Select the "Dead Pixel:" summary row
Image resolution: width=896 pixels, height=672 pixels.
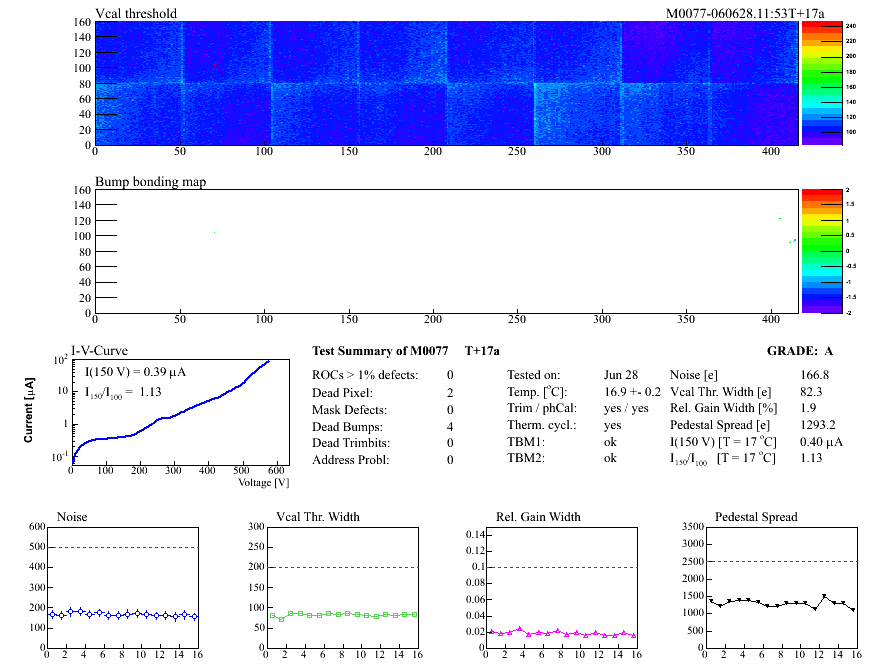coord(342,392)
